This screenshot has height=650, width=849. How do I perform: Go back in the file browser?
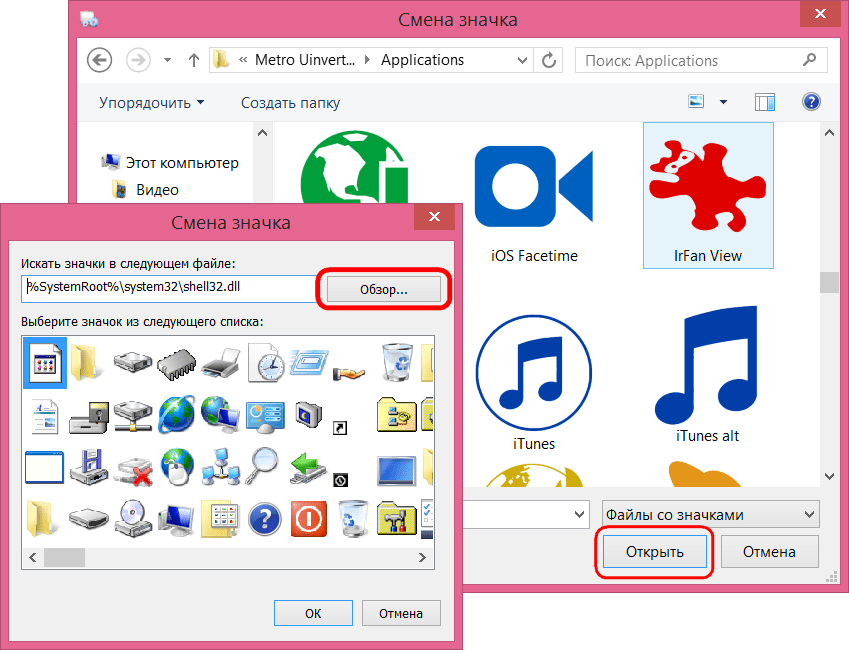(x=99, y=60)
